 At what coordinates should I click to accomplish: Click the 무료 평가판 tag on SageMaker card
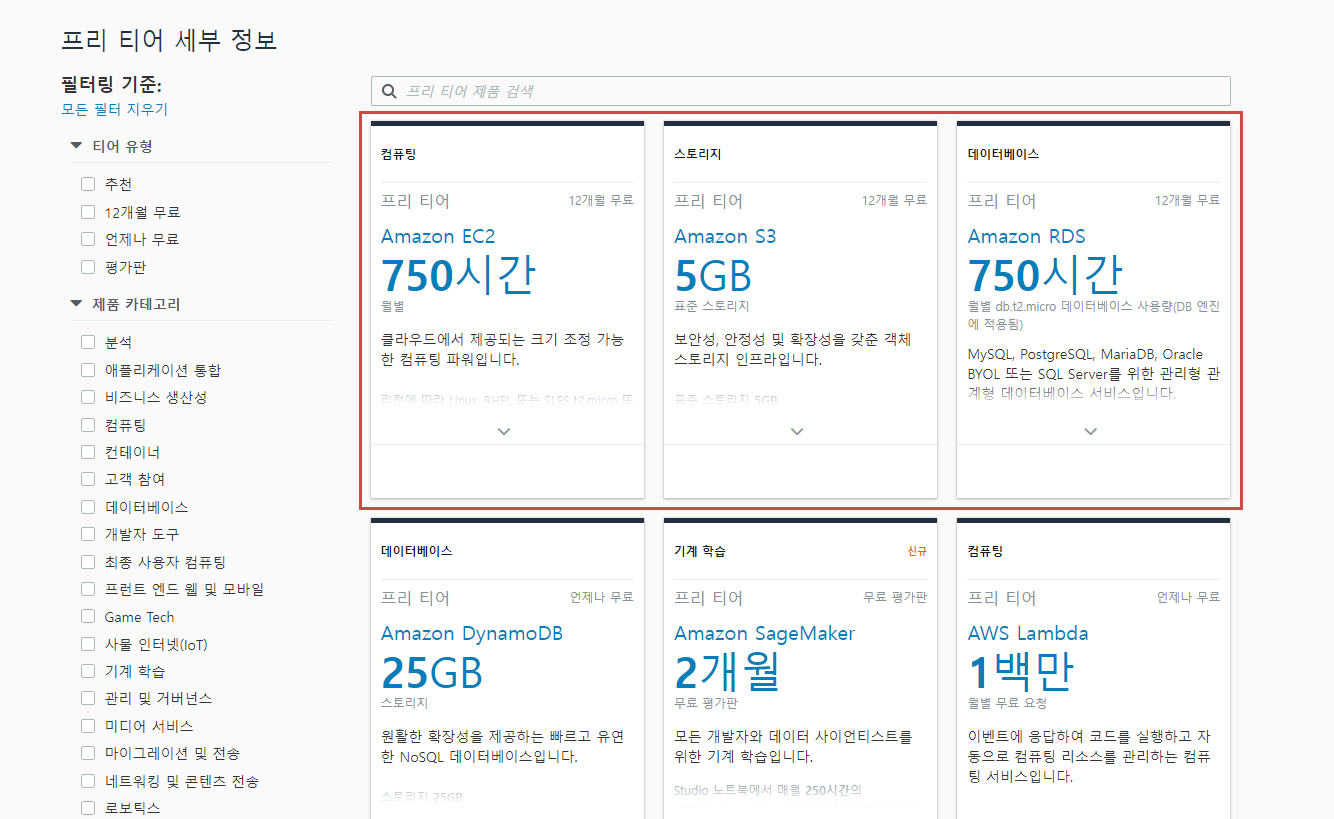click(x=895, y=597)
